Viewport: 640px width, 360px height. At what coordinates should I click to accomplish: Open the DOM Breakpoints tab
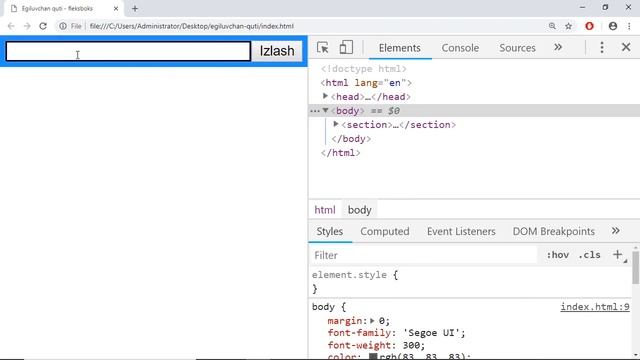(x=553, y=231)
